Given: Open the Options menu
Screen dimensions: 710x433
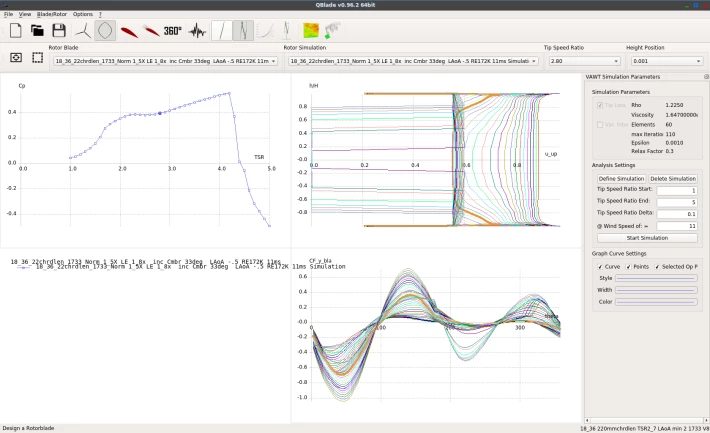Looking at the screenshot, I should click(x=83, y=14).
